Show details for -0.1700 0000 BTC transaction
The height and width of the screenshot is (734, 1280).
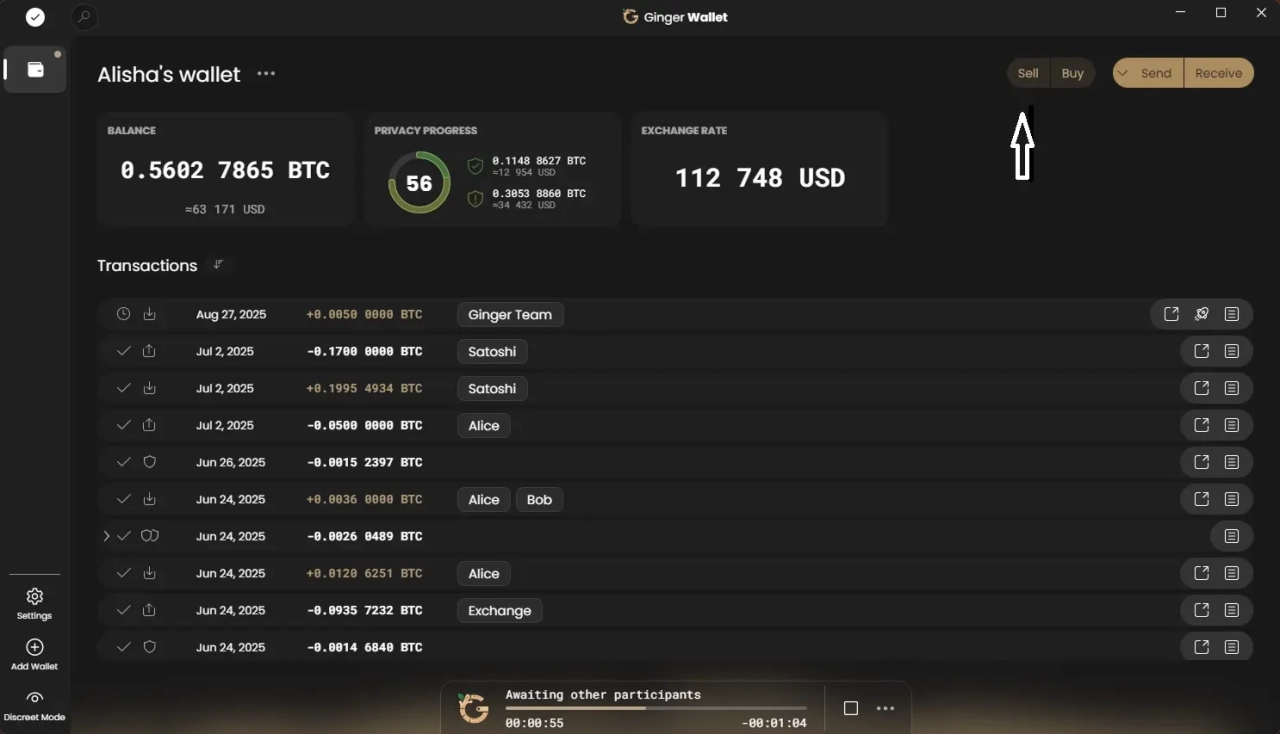(1232, 351)
